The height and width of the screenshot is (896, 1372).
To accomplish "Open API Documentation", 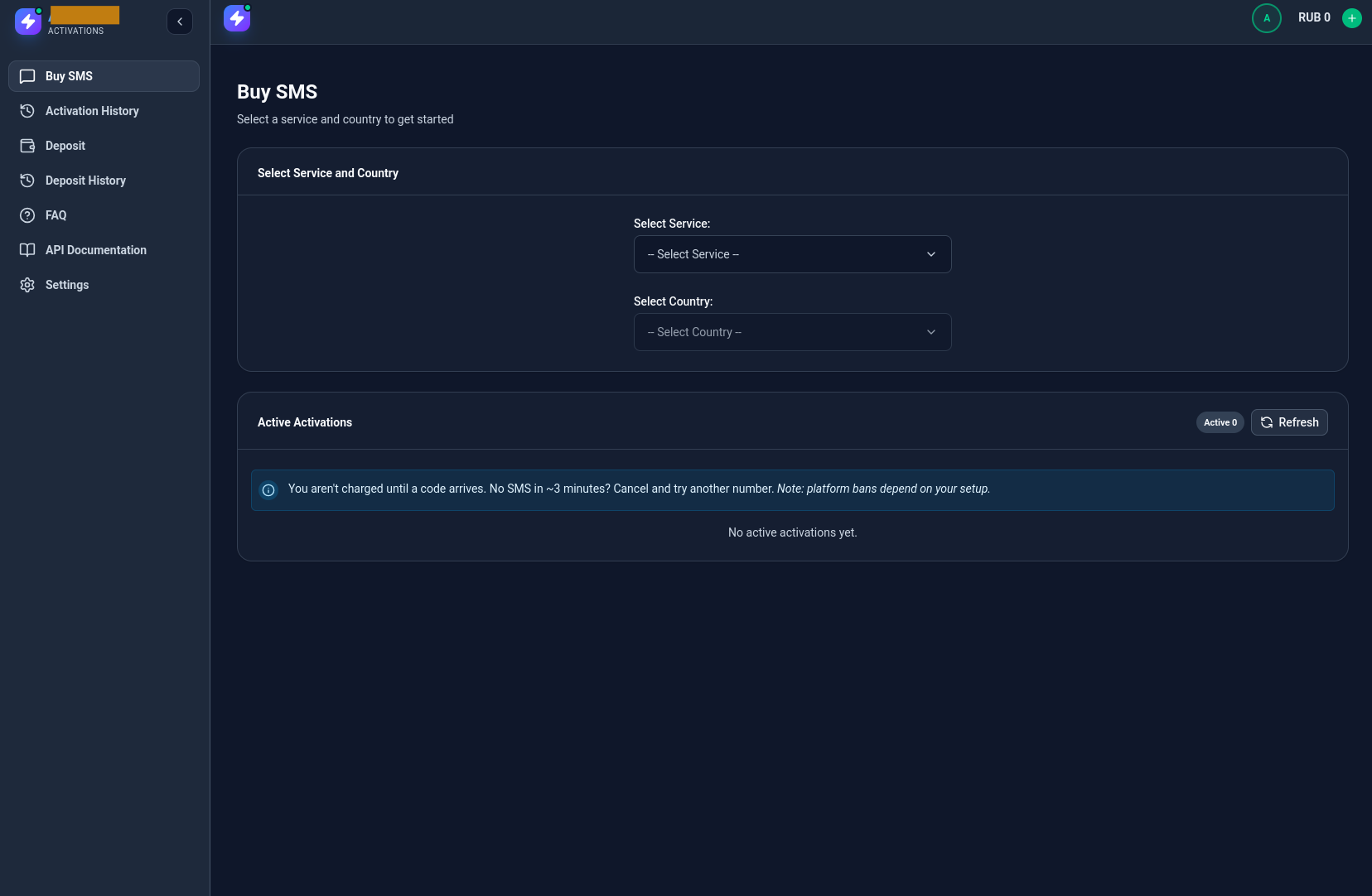I will click(x=104, y=250).
